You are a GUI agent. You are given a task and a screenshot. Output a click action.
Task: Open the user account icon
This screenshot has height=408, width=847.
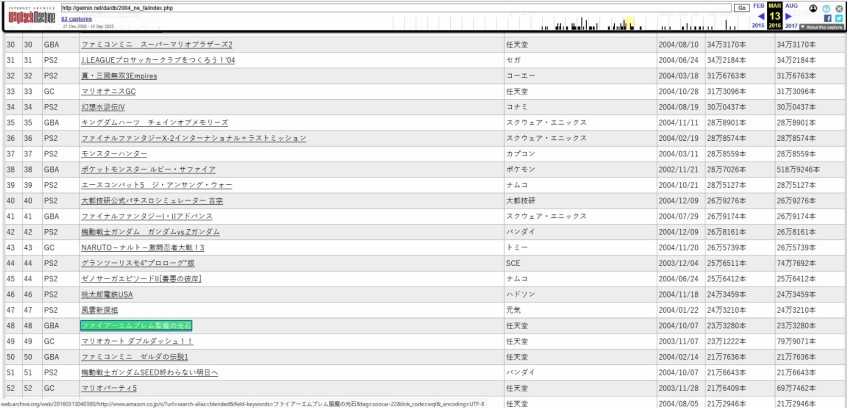(812, 6)
